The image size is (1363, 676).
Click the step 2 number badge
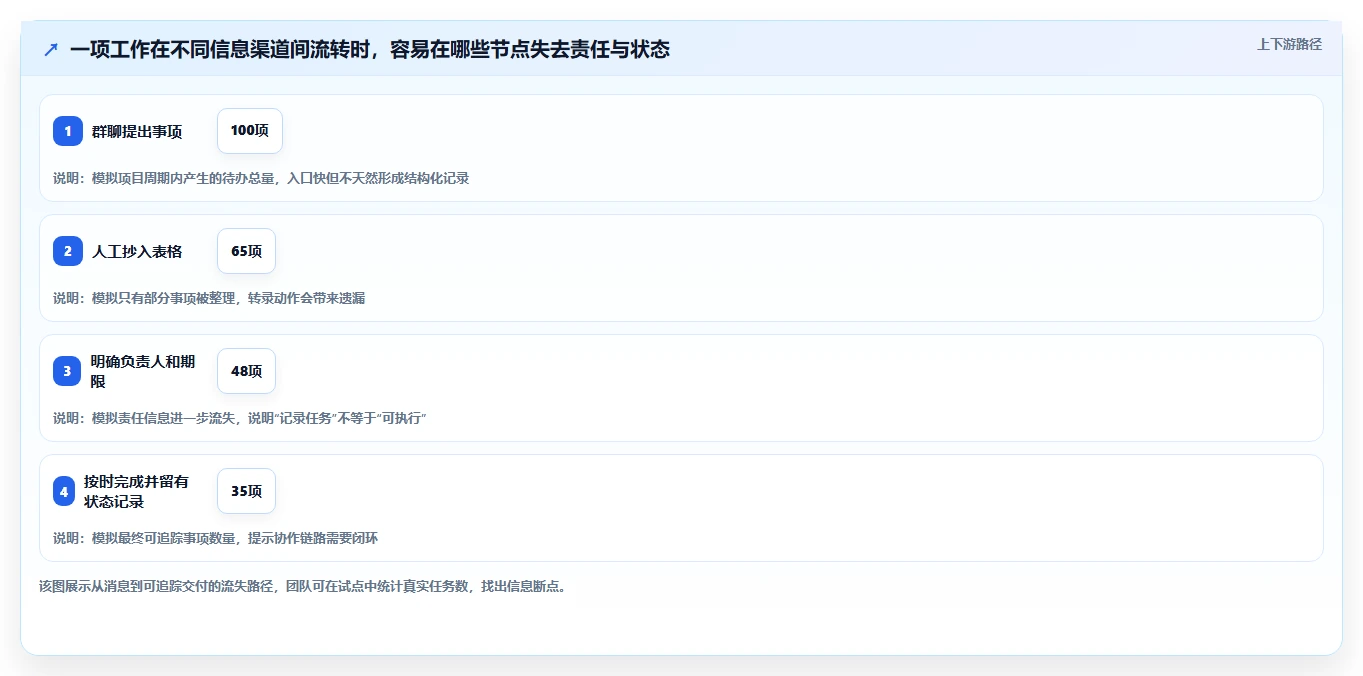[68, 251]
